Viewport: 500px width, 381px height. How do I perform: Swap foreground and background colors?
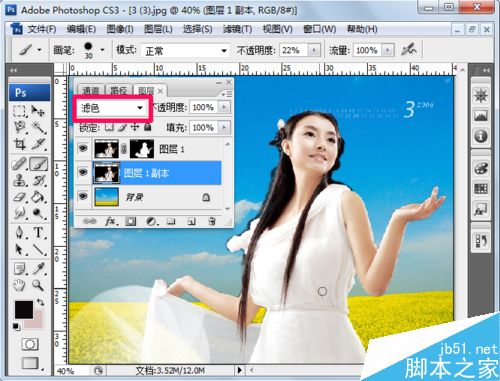click(x=41, y=302)
